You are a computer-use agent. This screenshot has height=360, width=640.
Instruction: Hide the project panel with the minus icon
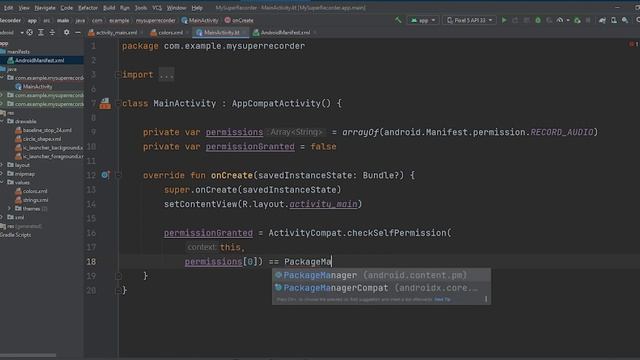point(78,32)
